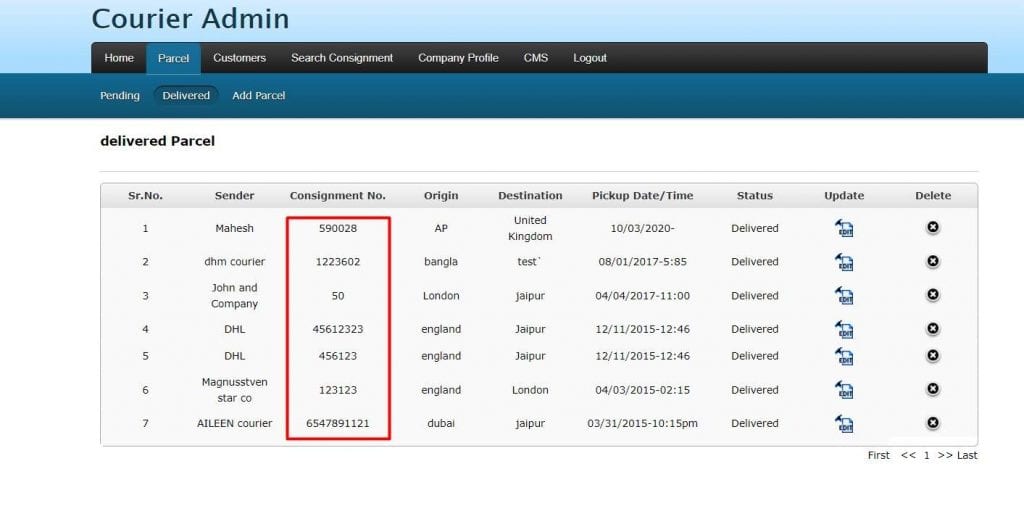Click sender name dhm courier
This screenshot has height=519, width=1024.
[x=234, y=262]
